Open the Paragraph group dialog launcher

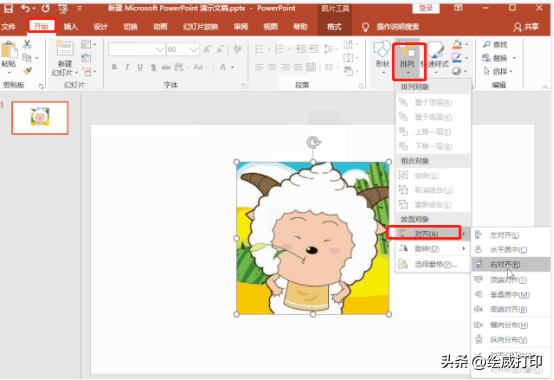pos(360,86)
